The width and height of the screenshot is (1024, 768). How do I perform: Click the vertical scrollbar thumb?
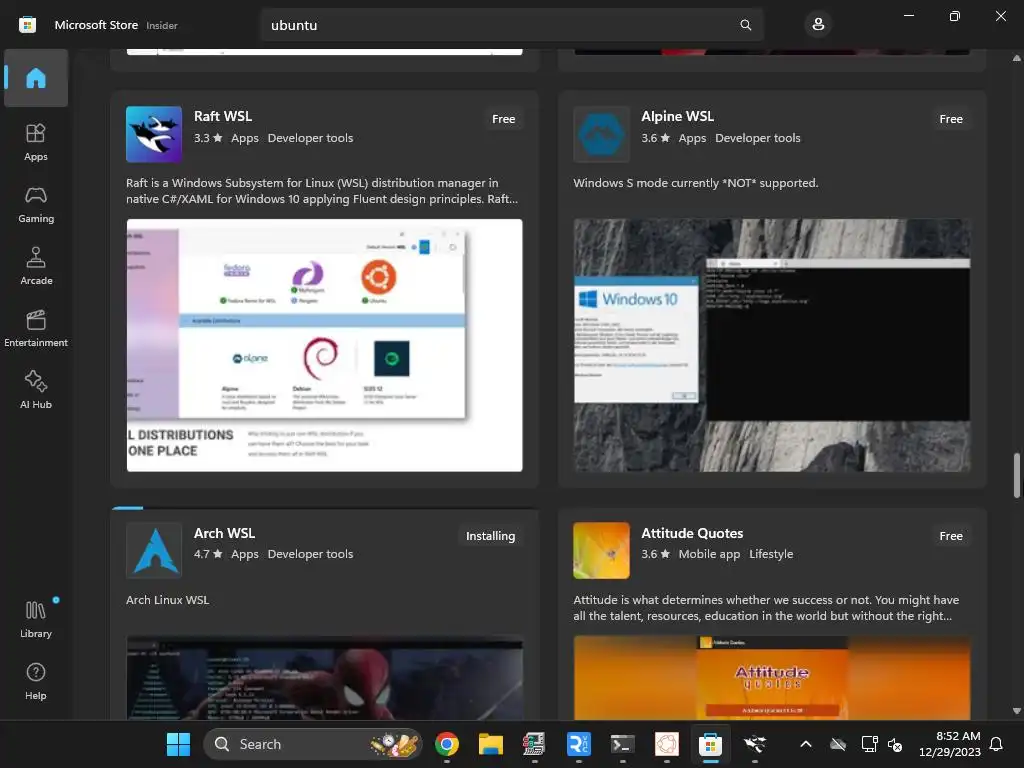coord(1016,475)
